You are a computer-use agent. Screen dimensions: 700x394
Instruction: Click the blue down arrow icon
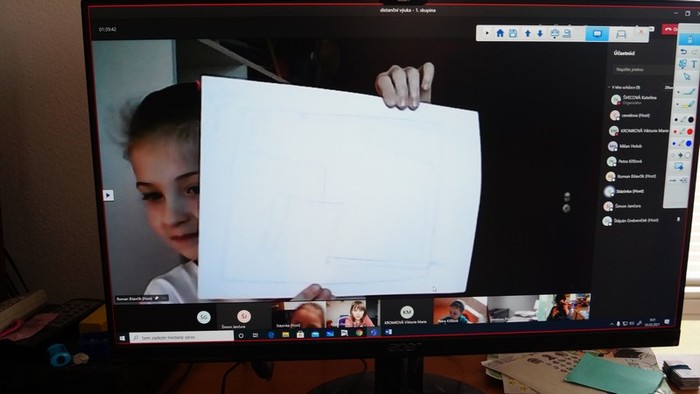(x=540, y=33)
